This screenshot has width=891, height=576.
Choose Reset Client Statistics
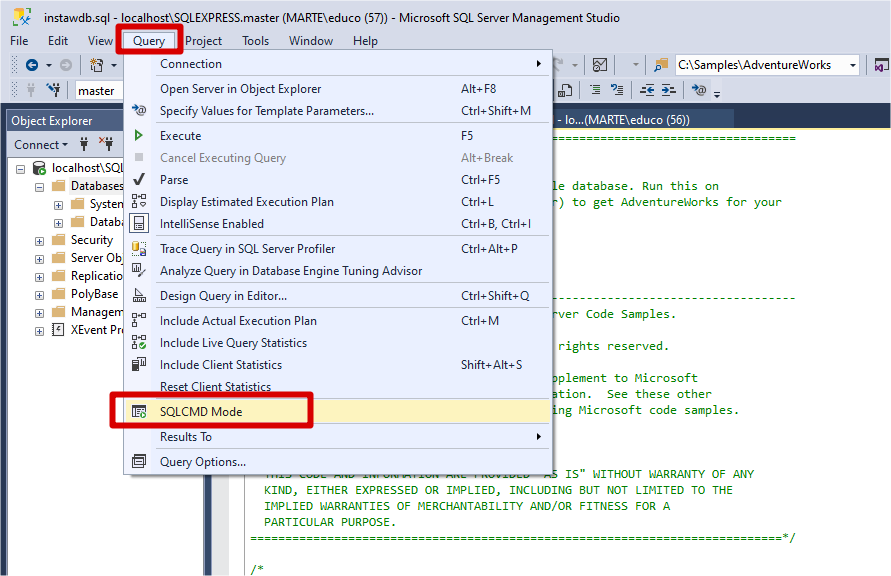(339, 386)
